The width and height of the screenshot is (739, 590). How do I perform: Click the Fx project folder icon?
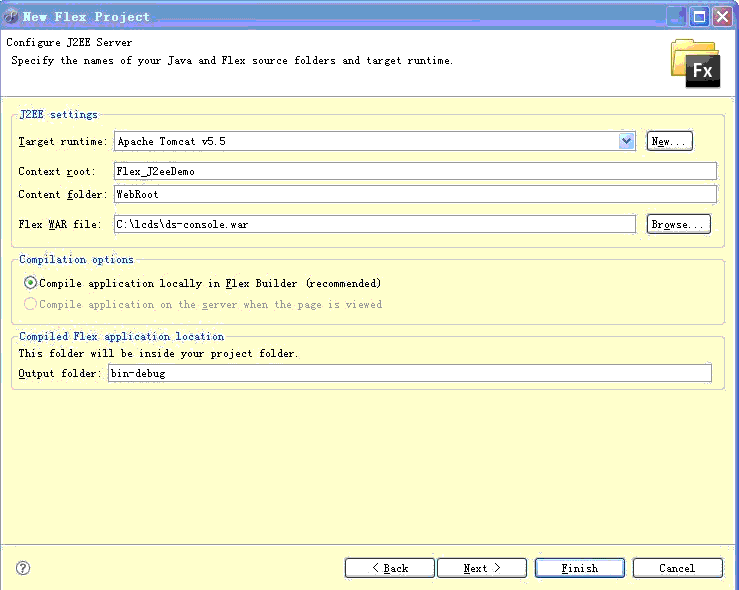(x=696, y=63)
